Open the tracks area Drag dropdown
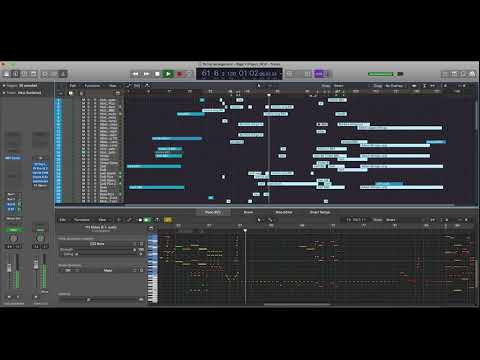 coord(394,86)
